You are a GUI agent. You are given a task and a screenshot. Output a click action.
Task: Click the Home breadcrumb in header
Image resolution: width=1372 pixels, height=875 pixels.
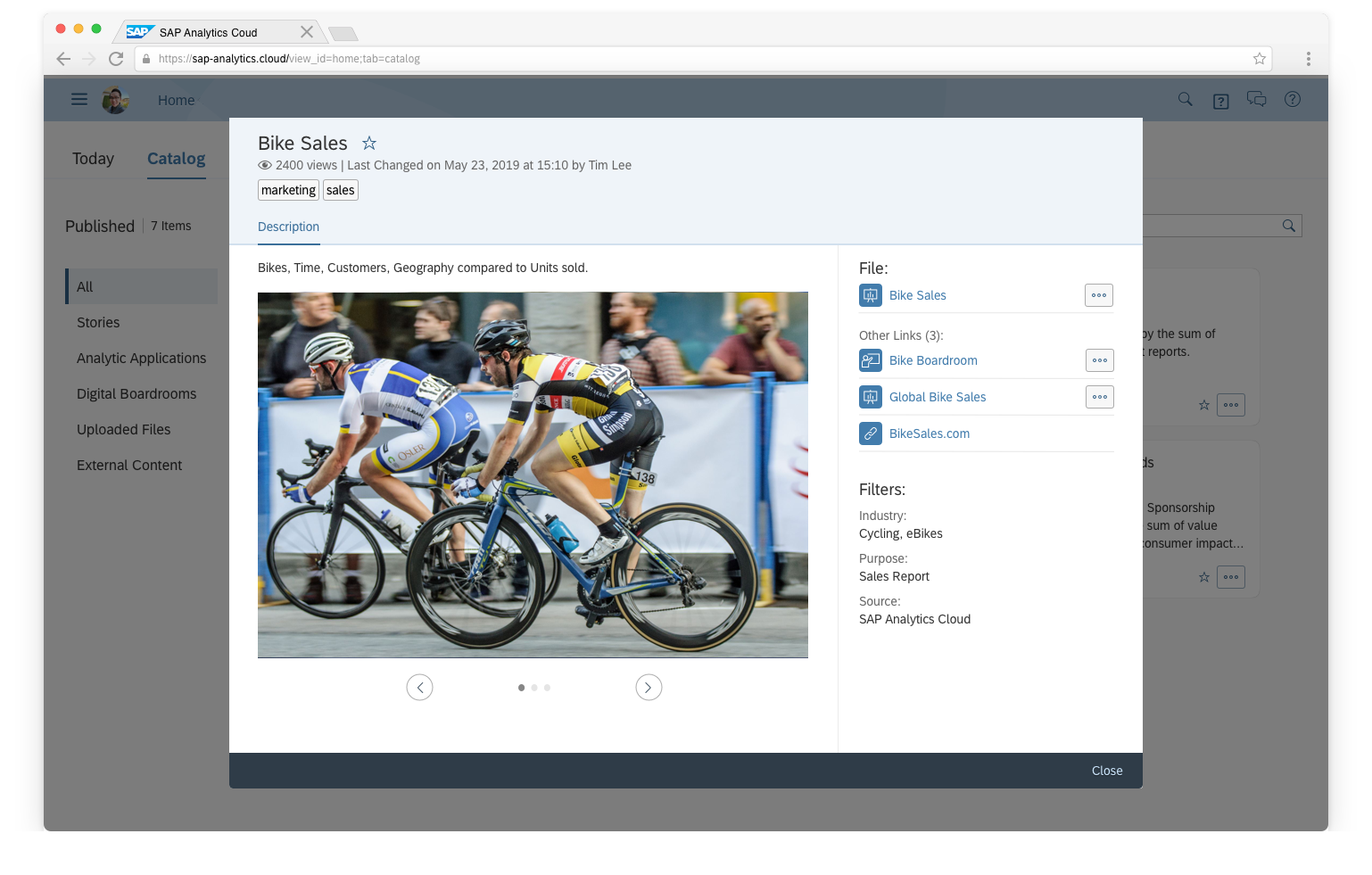pos(176,101)
